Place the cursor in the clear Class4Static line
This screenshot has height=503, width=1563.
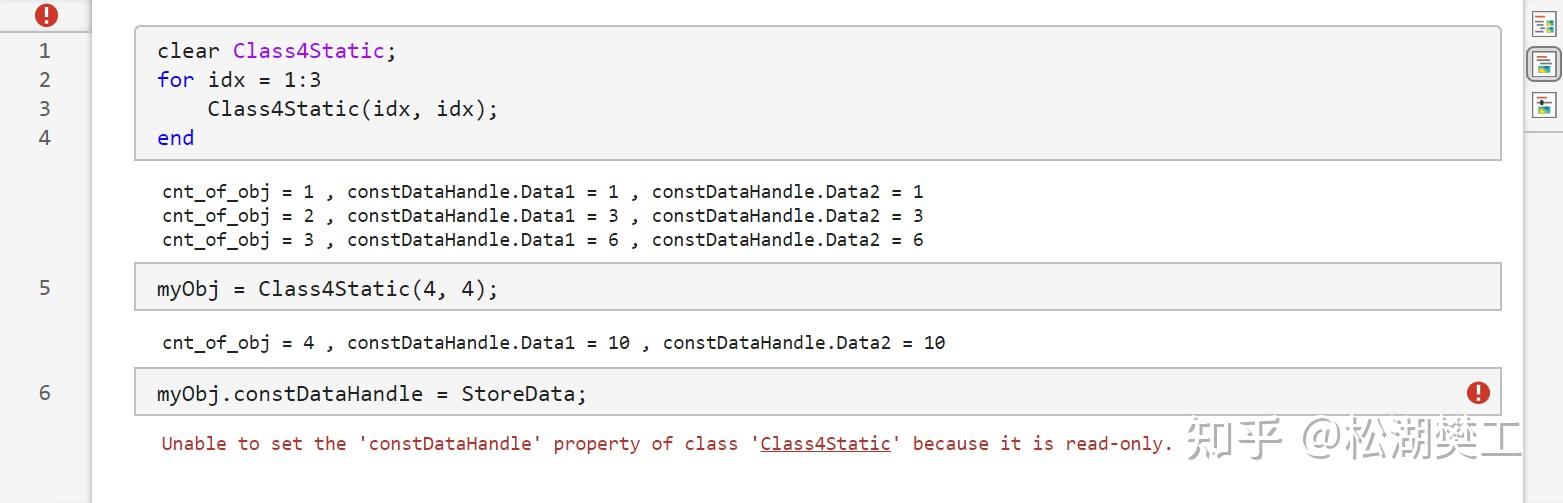coord(277,51)
